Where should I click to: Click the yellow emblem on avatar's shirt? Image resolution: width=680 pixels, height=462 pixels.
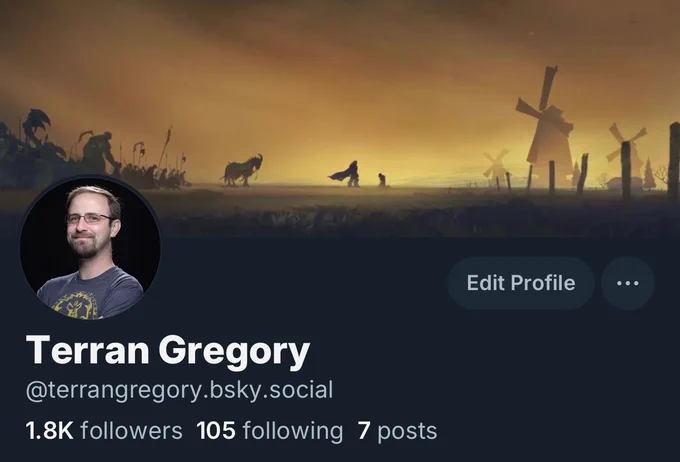(76, 305)
